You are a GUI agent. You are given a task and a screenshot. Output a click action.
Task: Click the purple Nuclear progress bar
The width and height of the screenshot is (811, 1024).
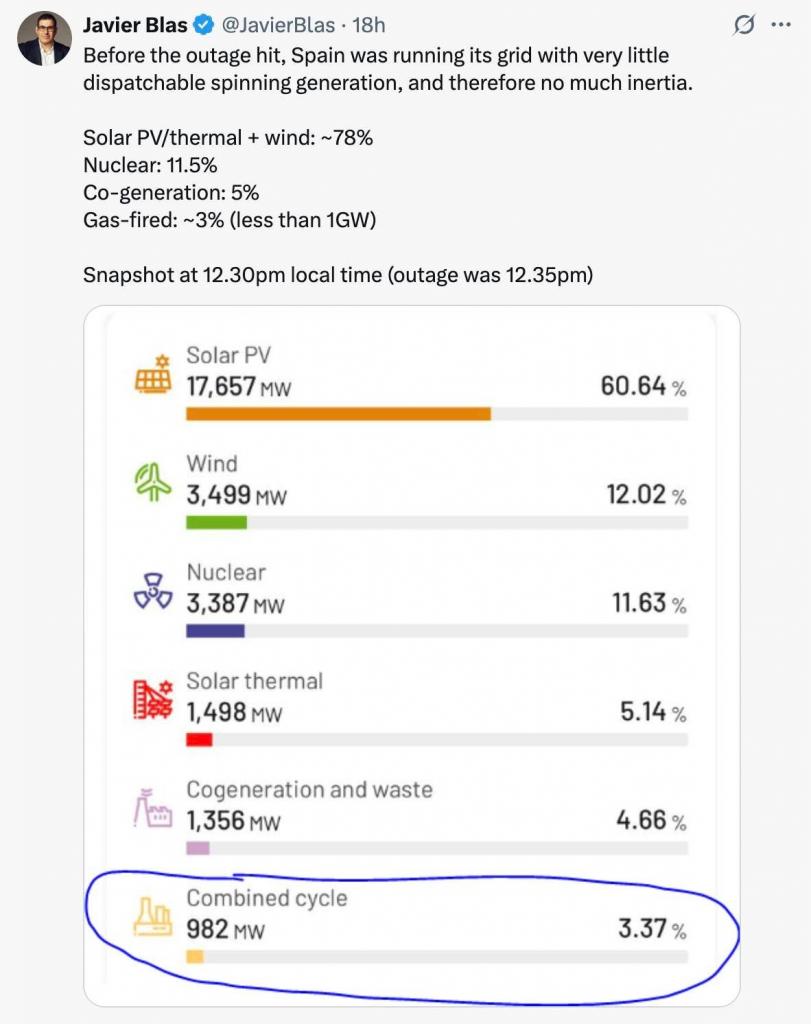(215, 631)
